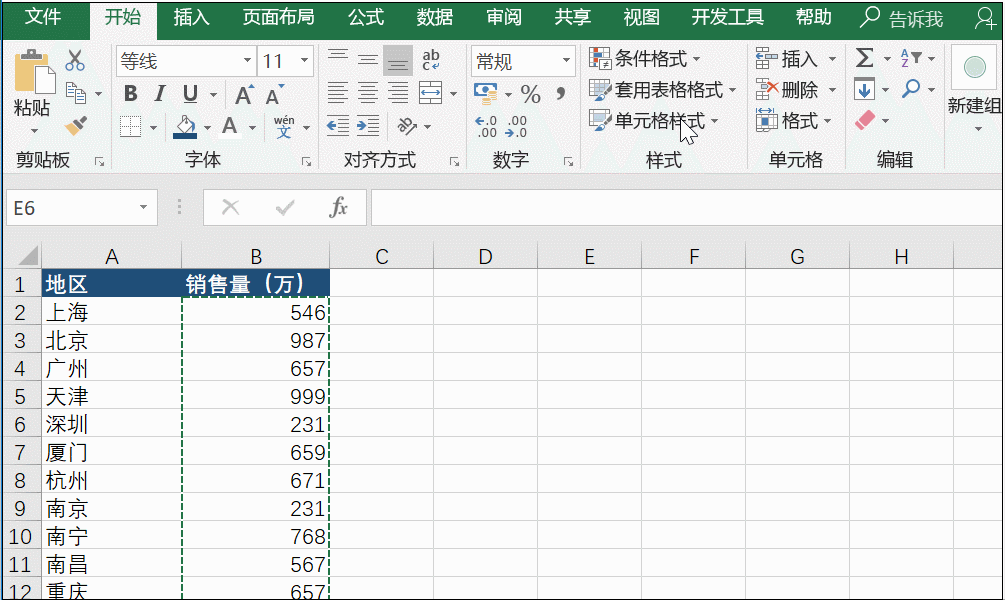This screenshot has height=600, width=1005.
Task: Toggle italic formatting
Action: (160, 92)
